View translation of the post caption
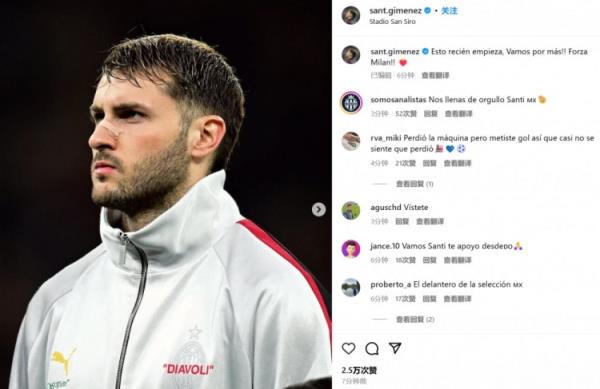 coord(435,75)
